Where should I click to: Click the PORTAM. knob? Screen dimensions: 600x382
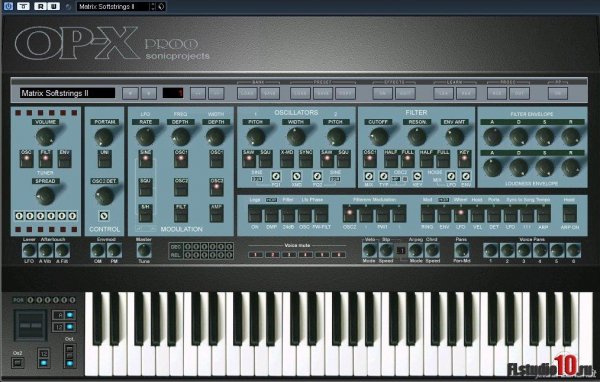click(104, 137)
